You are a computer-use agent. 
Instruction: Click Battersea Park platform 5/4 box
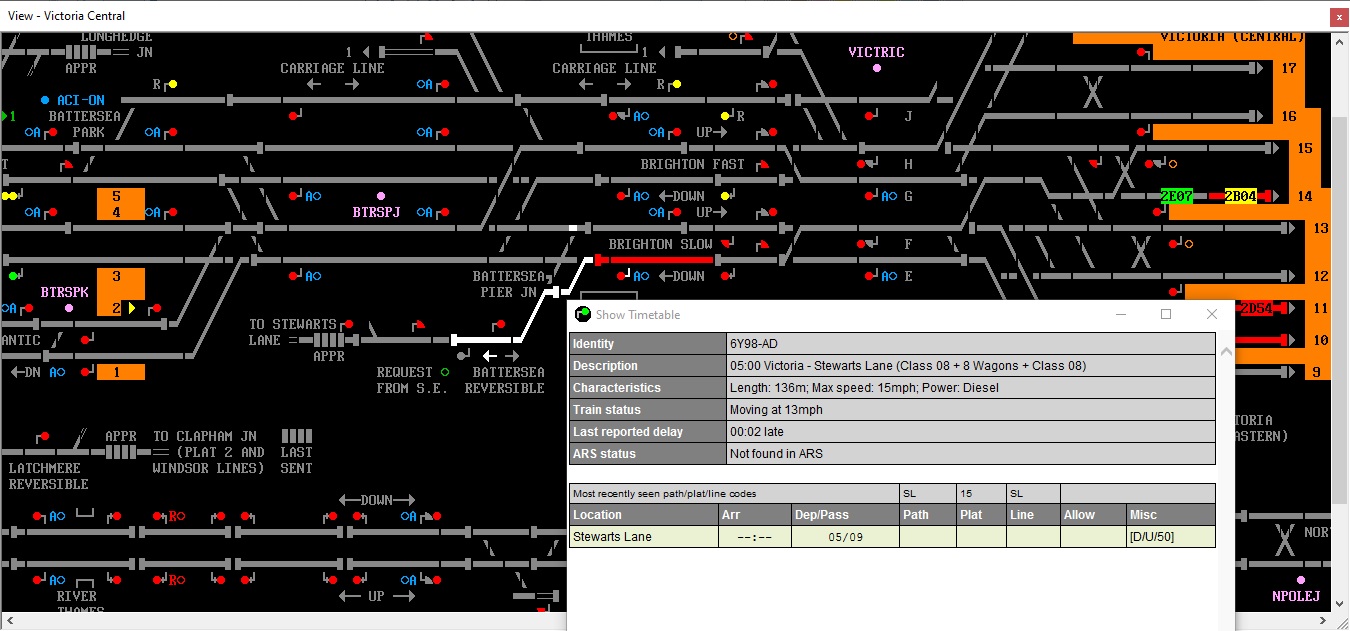121,204
